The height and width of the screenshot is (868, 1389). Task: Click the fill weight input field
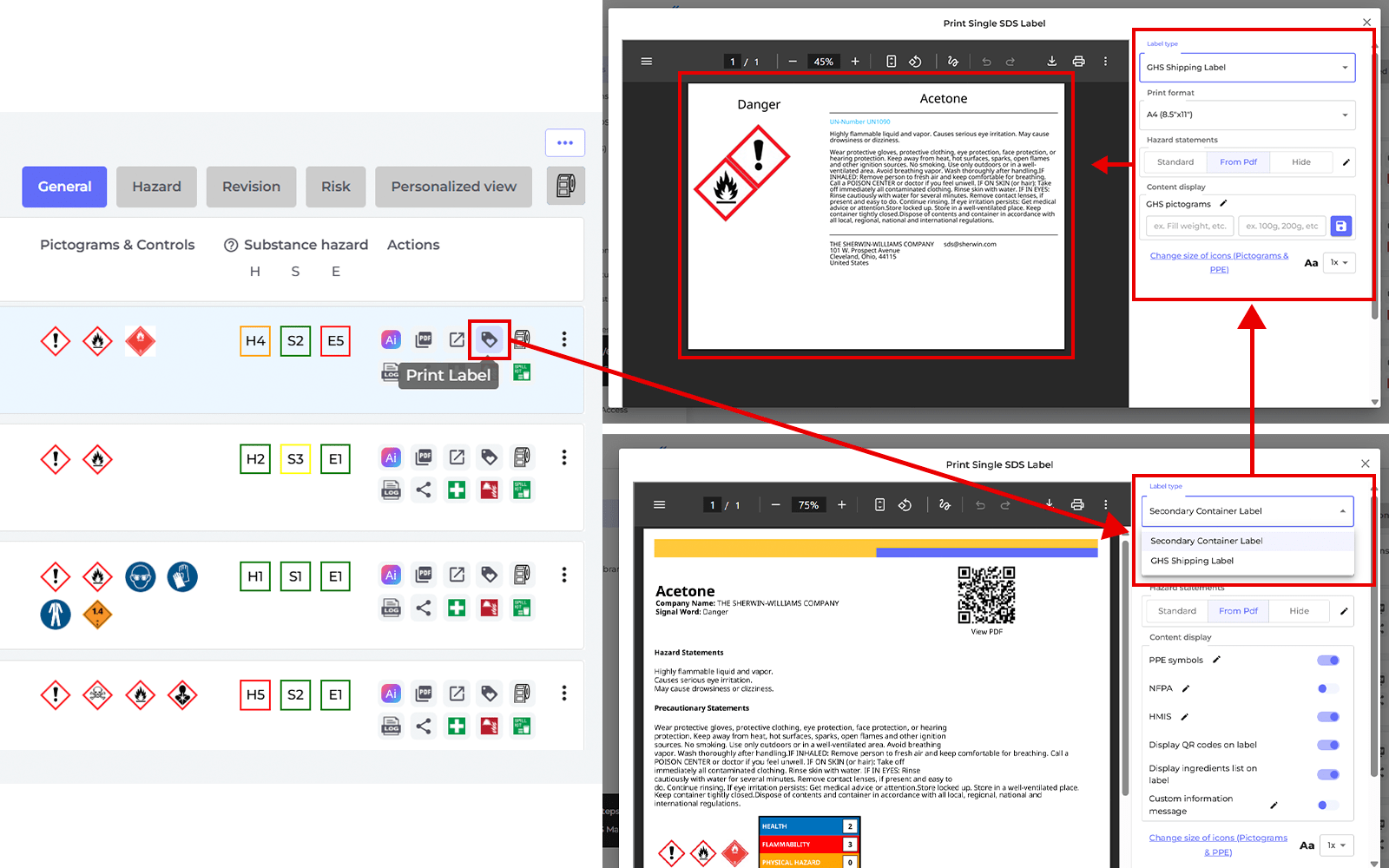tap(1189, 227)
